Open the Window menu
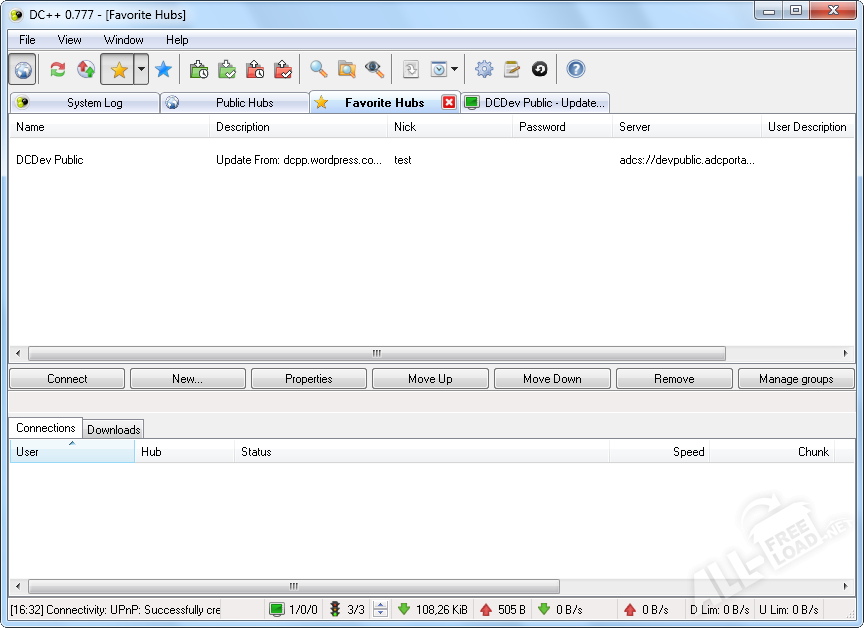864x628 pixels. (123, 40)
